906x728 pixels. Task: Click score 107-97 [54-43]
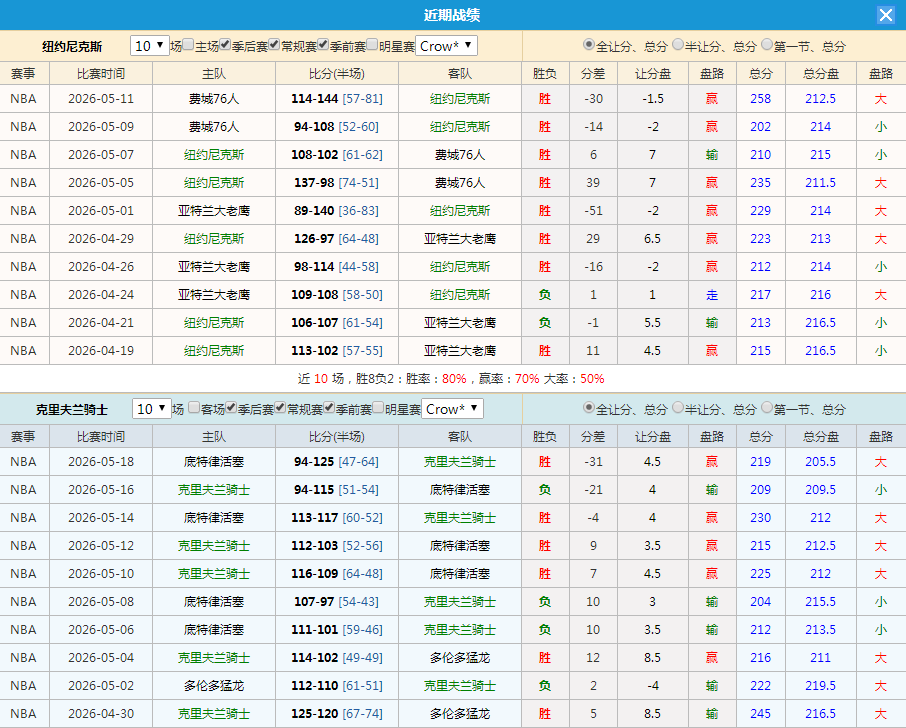pos(337,602)
